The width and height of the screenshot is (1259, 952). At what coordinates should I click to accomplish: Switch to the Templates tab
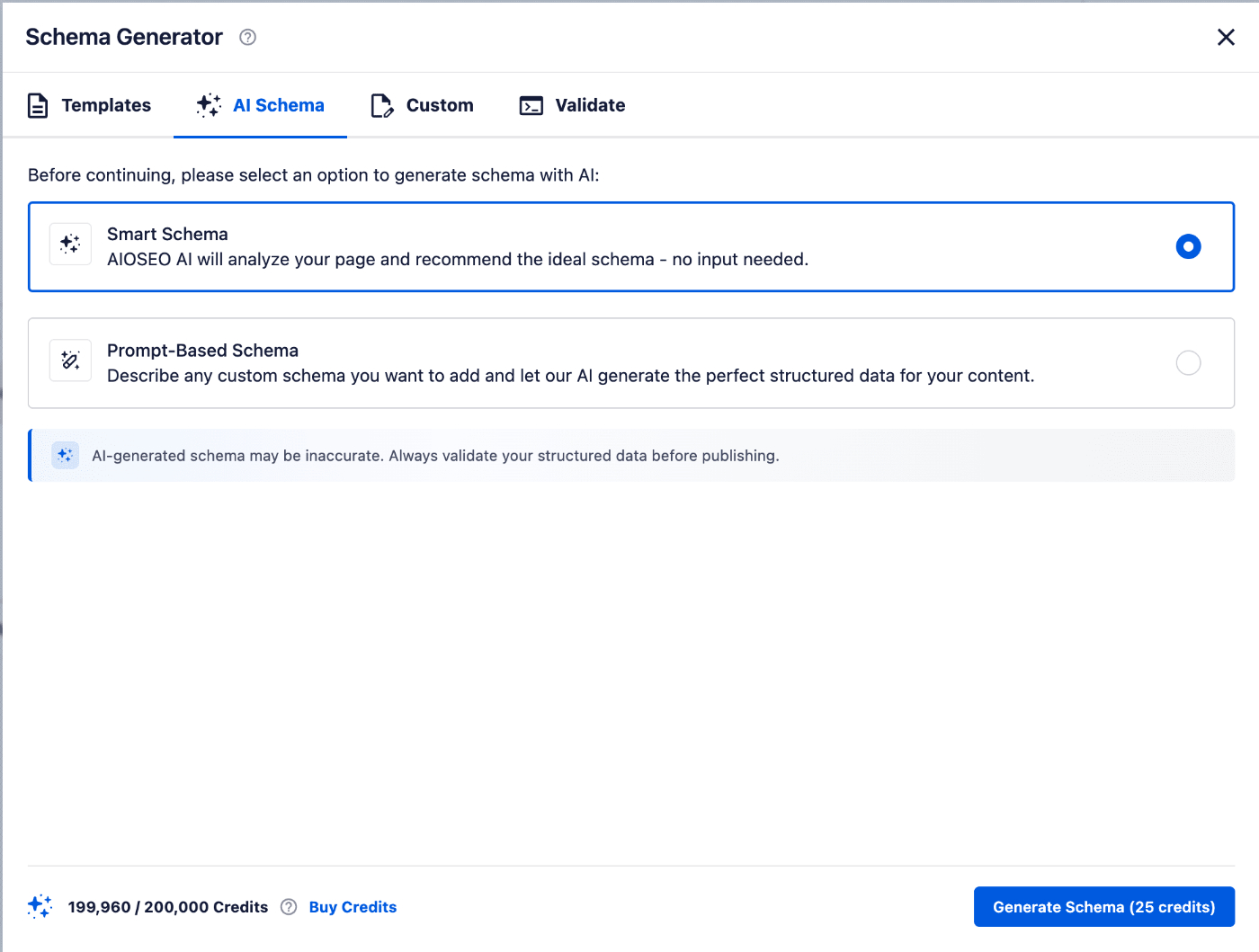coord(105,105)
